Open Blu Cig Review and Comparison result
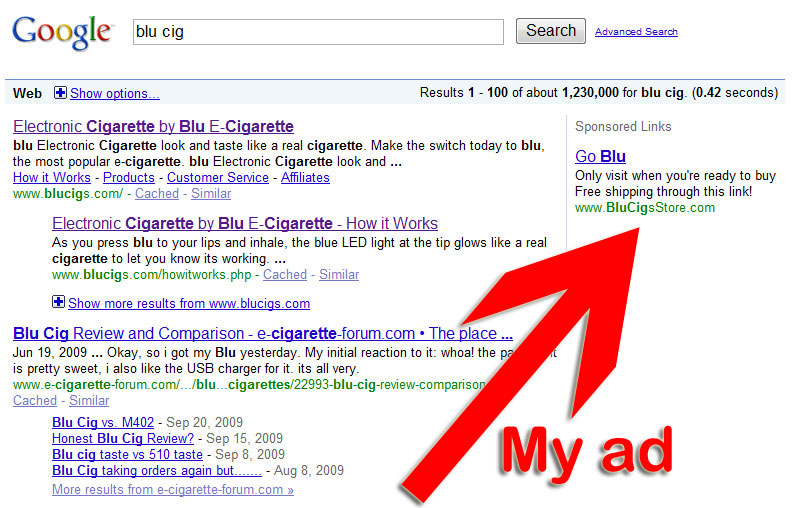The image size is (797, 508). click(262, 334)
